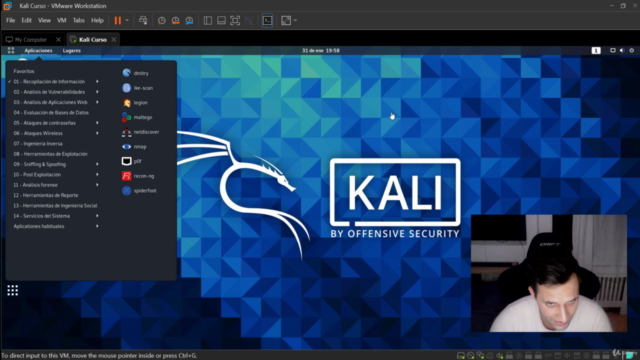This screenshot has height=360, width=640.
Task: Click the sound card status icon
Action: 500,356
